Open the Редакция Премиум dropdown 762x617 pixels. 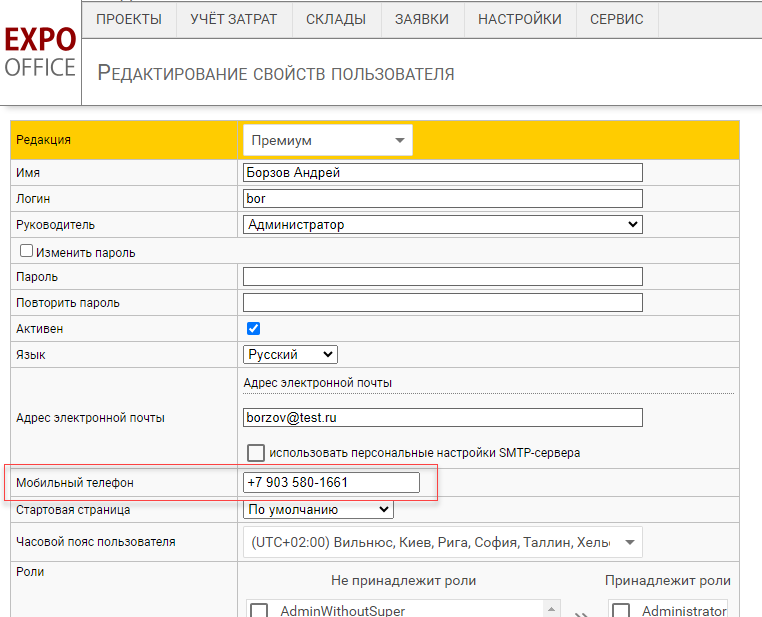[327, 141]
